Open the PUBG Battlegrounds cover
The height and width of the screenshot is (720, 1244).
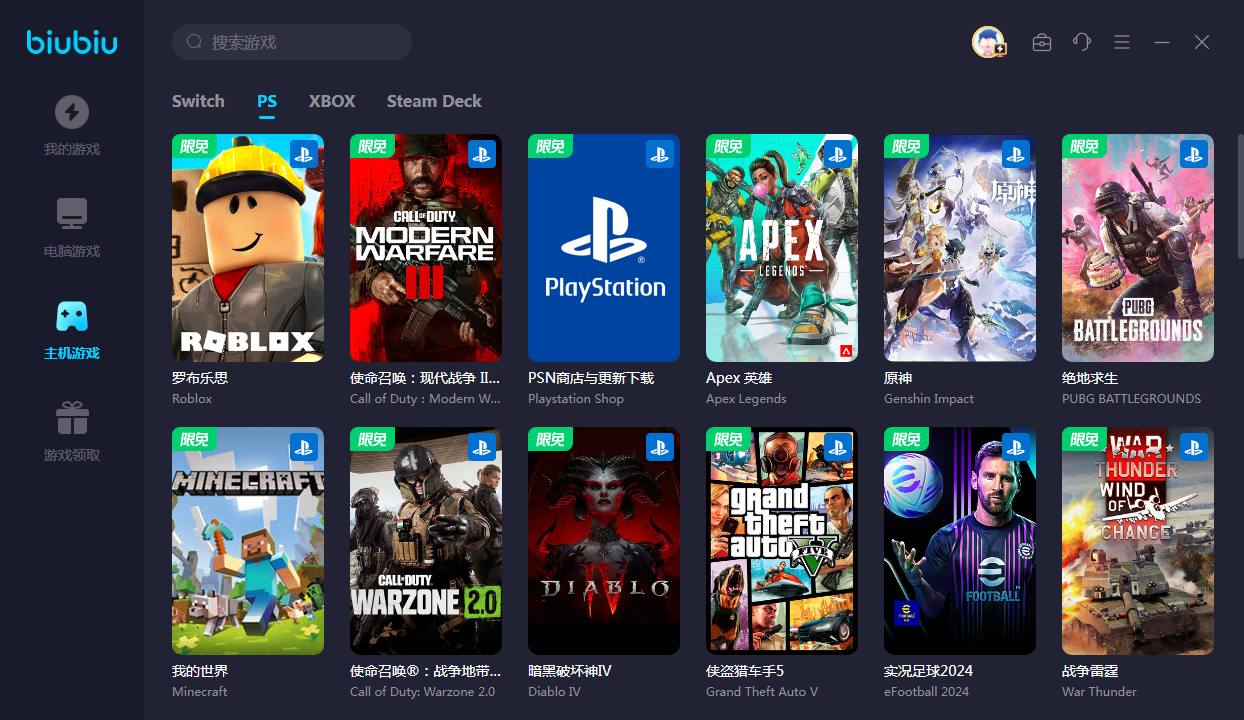(x=1138, y=248)
